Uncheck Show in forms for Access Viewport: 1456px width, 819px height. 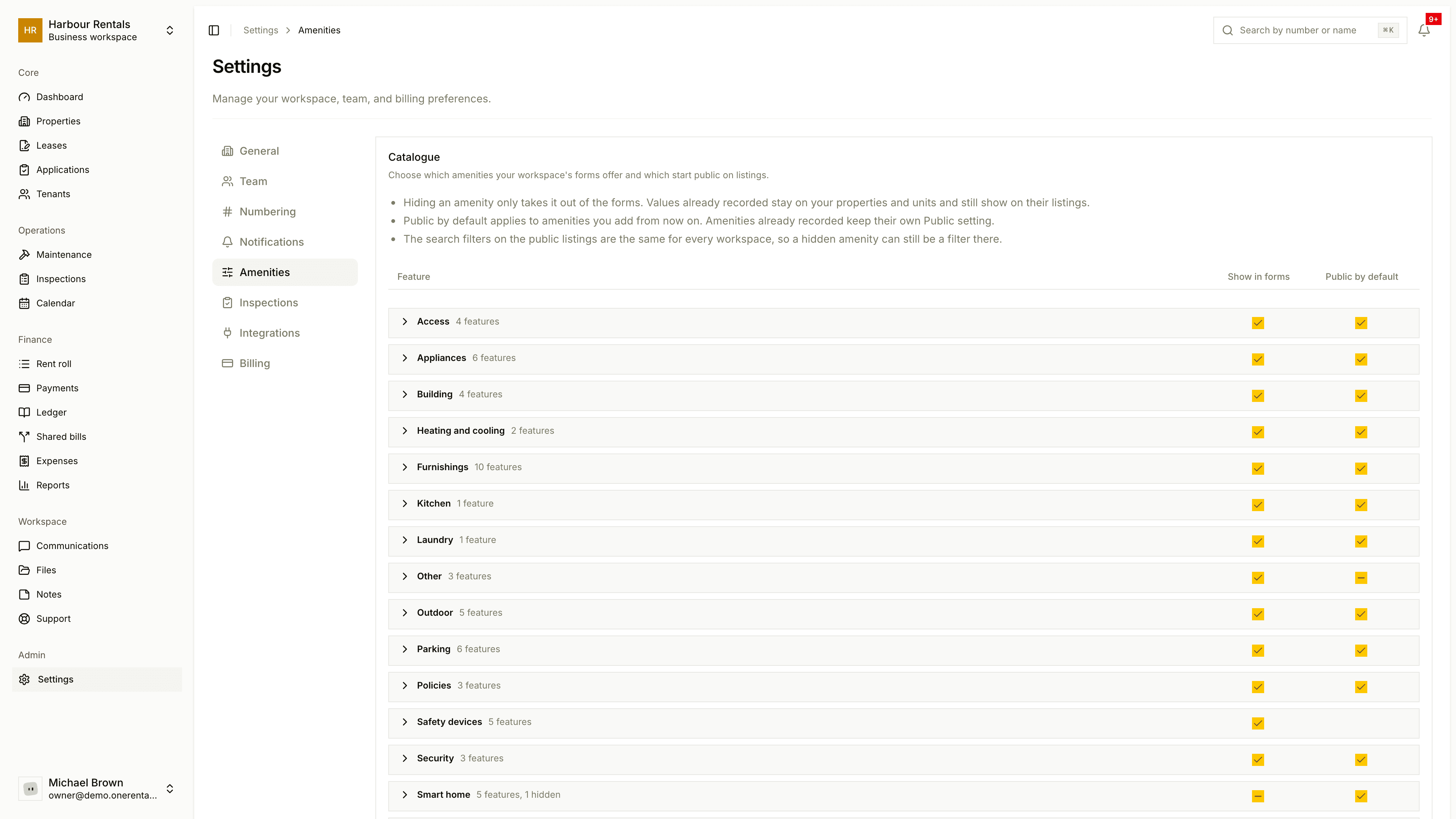click(1258, 323)
